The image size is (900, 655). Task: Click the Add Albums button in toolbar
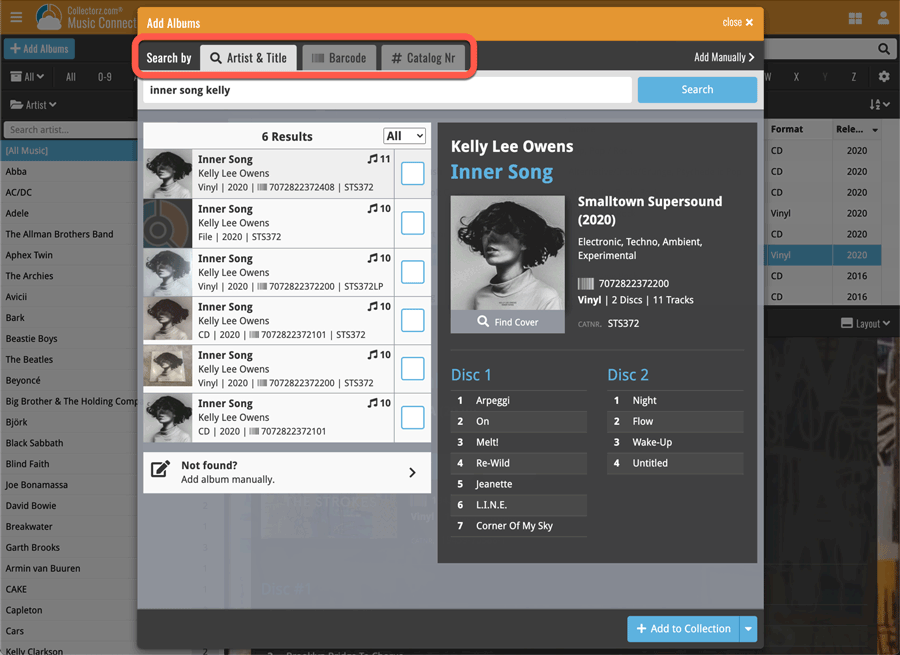[x=39, y=49]
